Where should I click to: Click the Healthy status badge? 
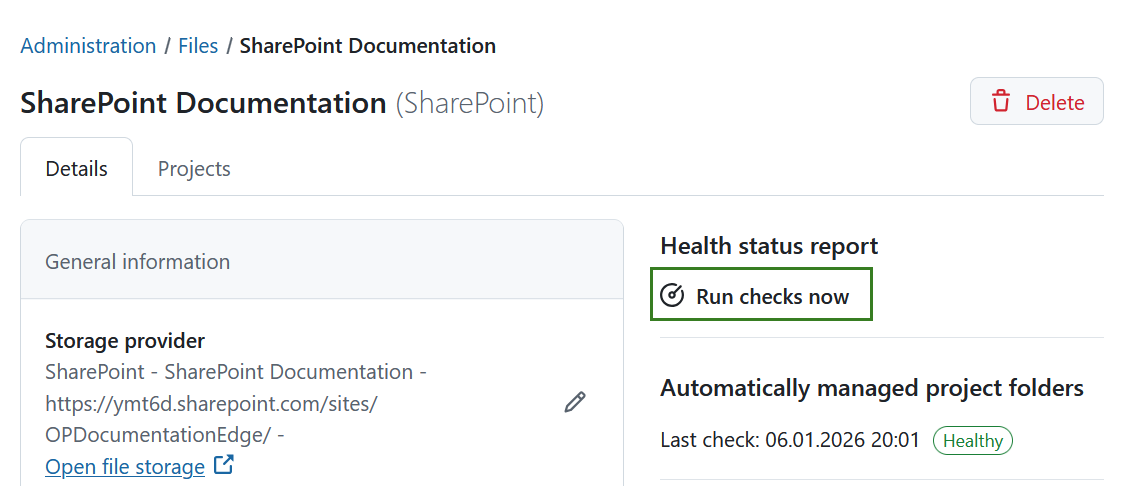[x=972, y=441]
